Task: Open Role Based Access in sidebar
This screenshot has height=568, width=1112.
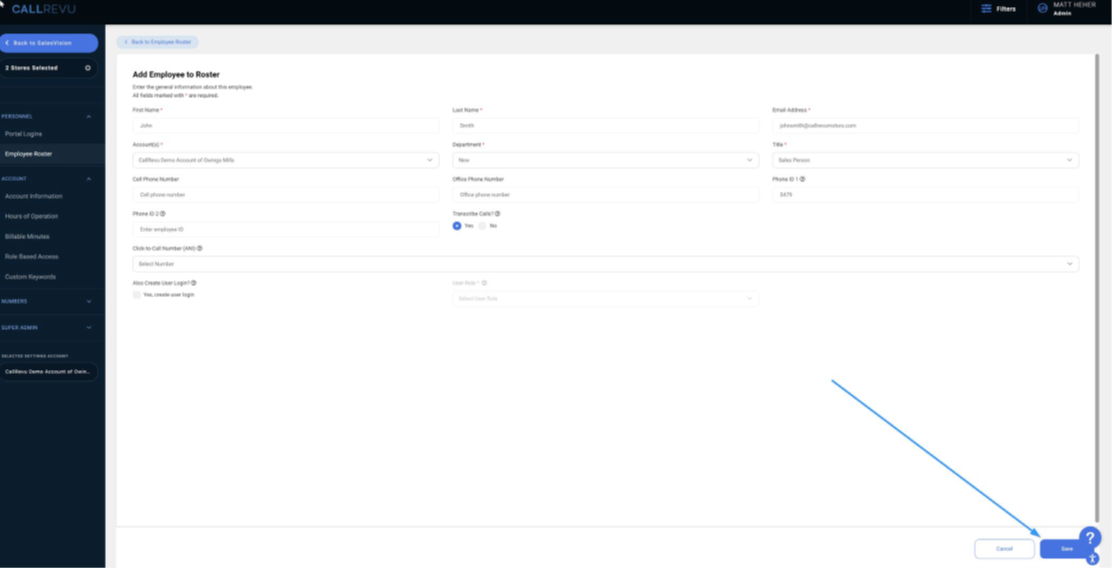Action: click(31, 257)
